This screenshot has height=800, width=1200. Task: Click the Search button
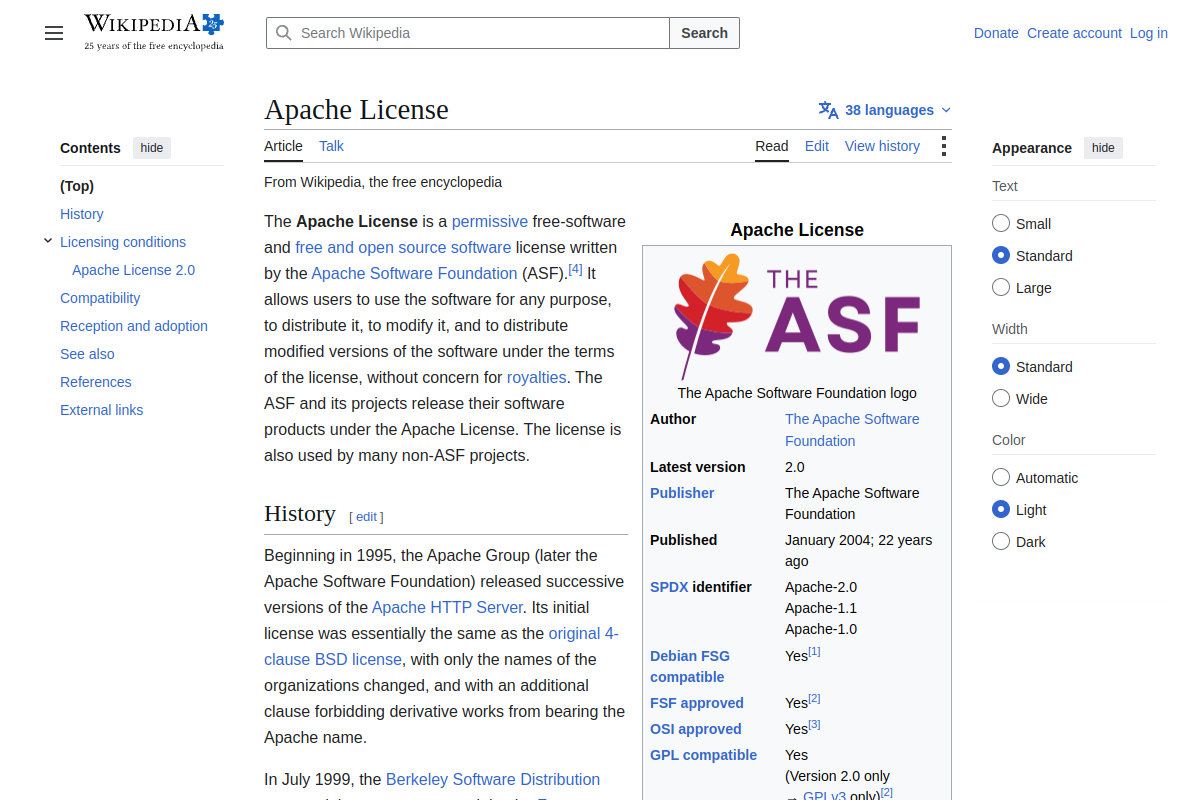[x=704, y=33]
